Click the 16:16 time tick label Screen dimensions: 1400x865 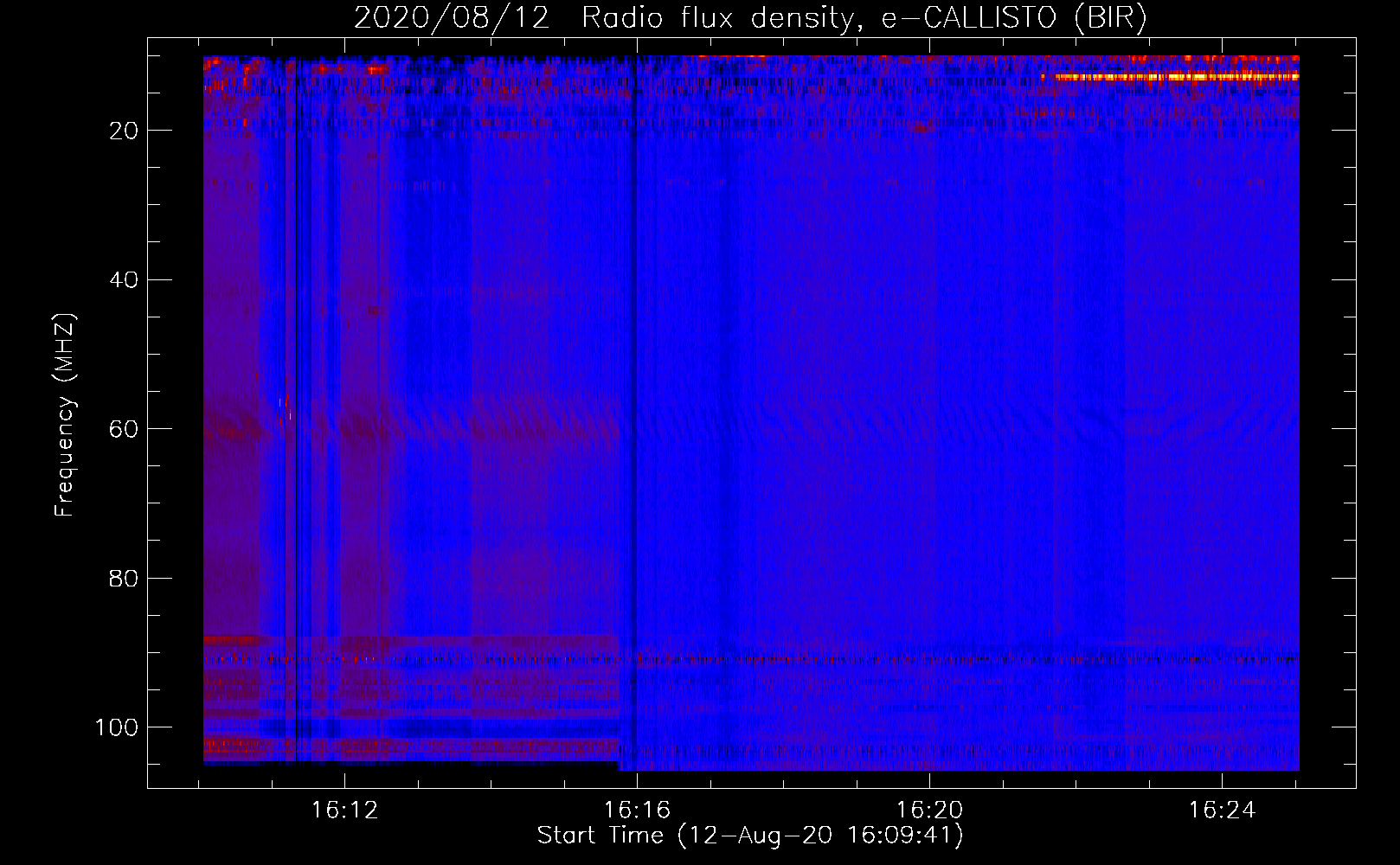point(638,811)
